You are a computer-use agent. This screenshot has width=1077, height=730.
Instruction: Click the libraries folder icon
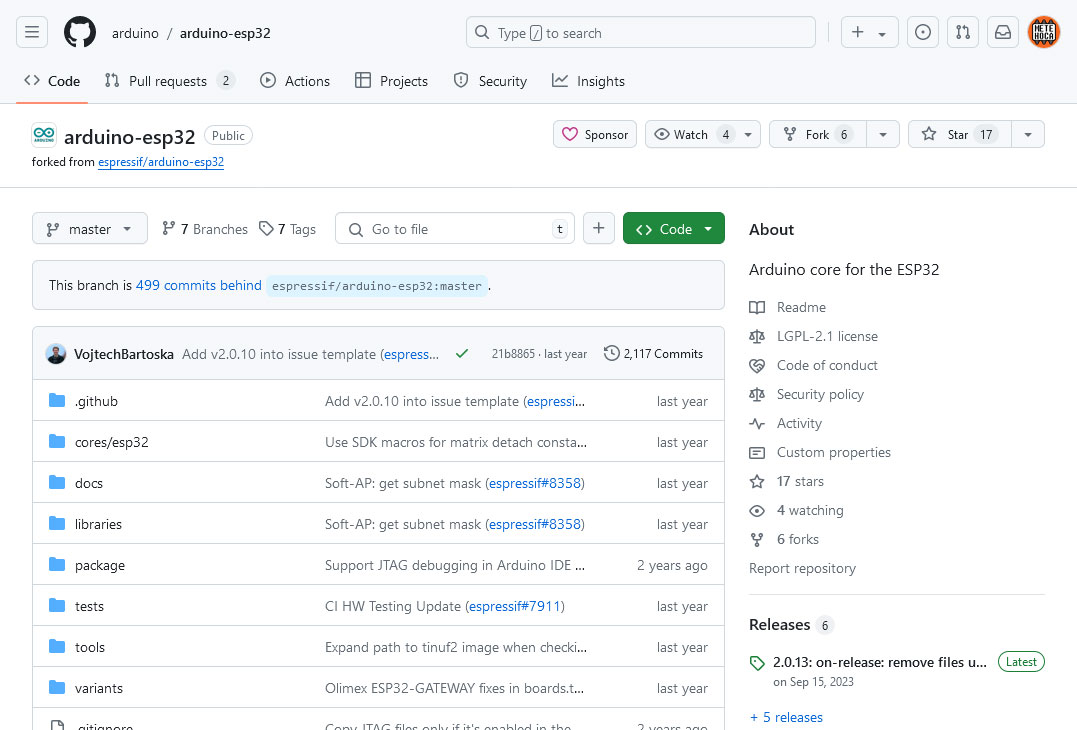57,523
